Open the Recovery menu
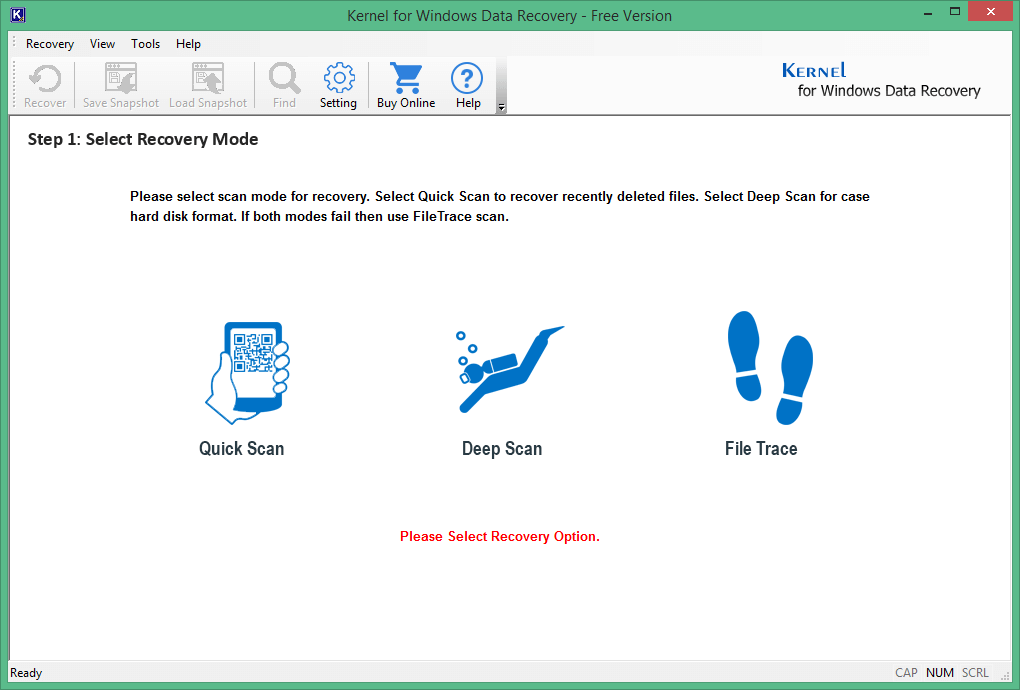This screenshot has height=690, width=1020. 49,44
